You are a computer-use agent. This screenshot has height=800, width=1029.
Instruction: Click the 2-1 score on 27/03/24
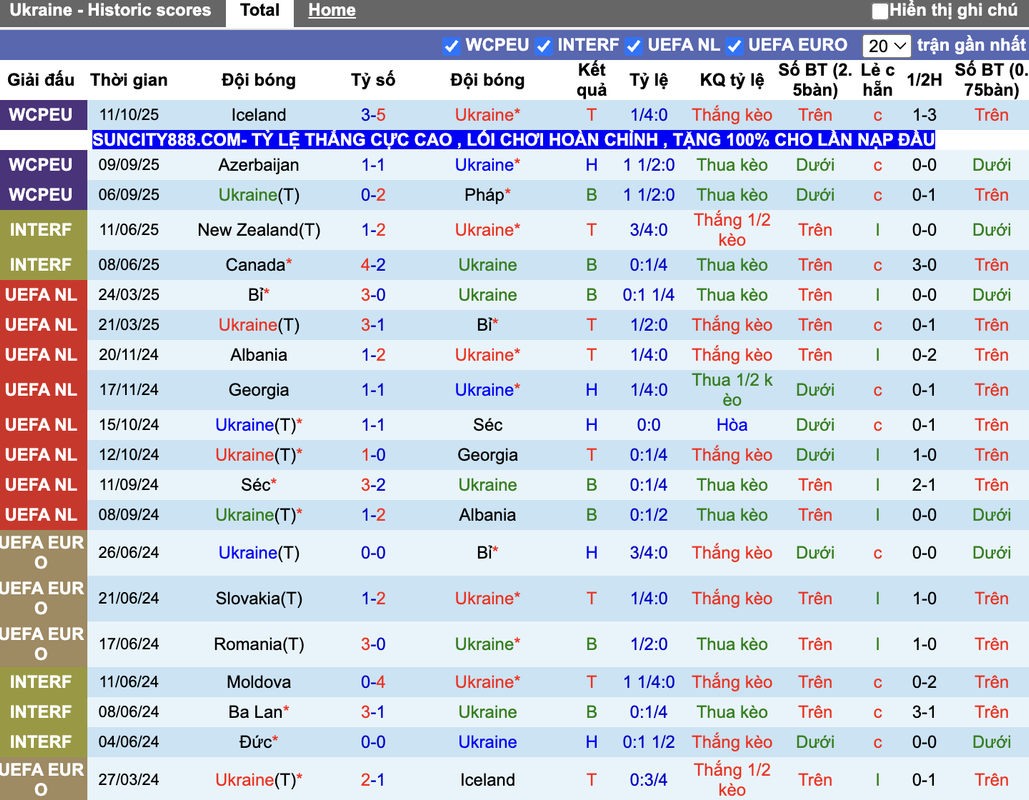point(373,780)
